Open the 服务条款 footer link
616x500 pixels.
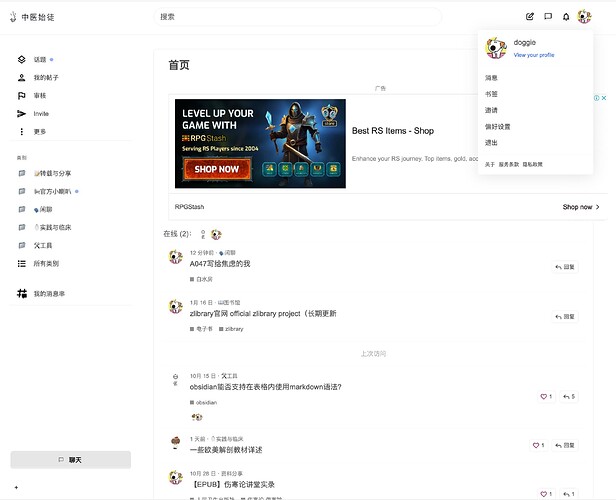tap(509, 164)
